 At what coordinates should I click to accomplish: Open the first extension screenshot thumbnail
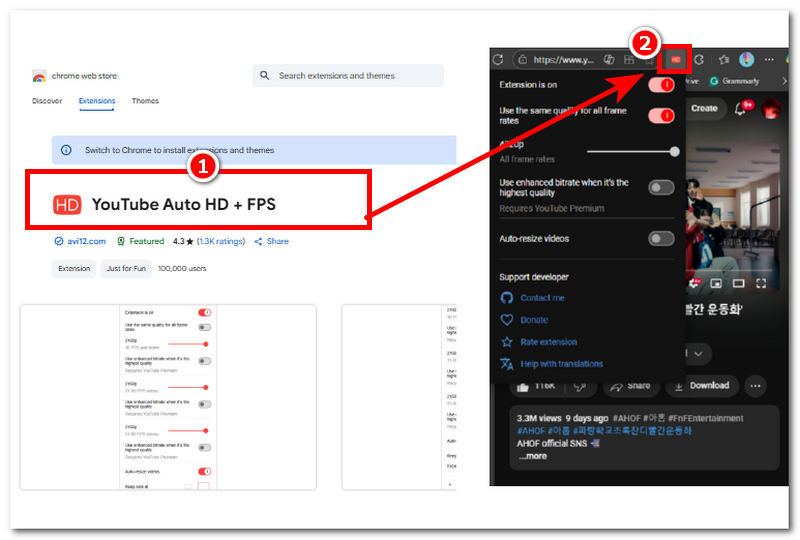point(168,397)
